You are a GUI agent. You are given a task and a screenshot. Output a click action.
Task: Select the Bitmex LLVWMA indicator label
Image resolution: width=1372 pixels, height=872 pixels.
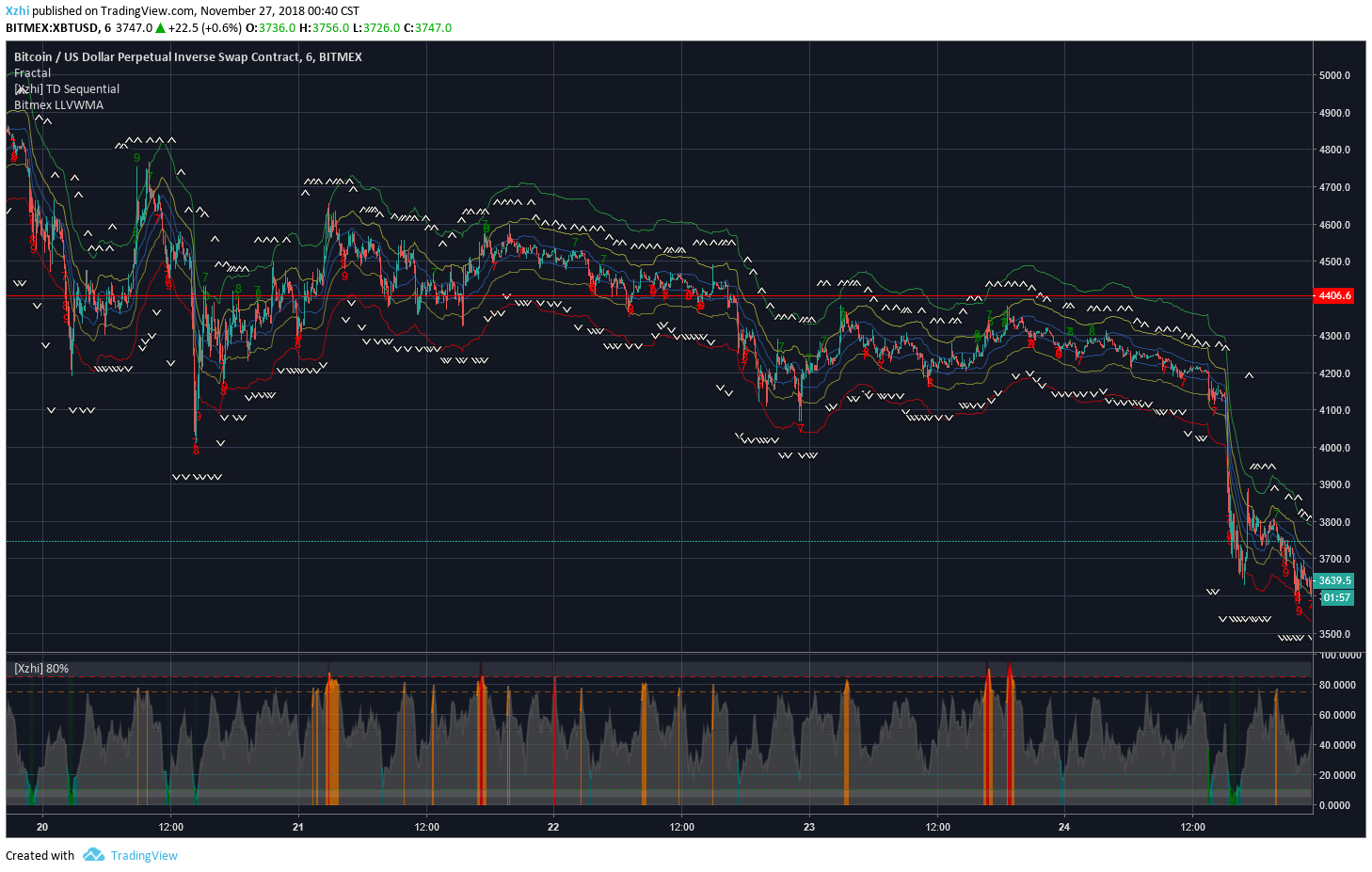click(x=58, y=105)
